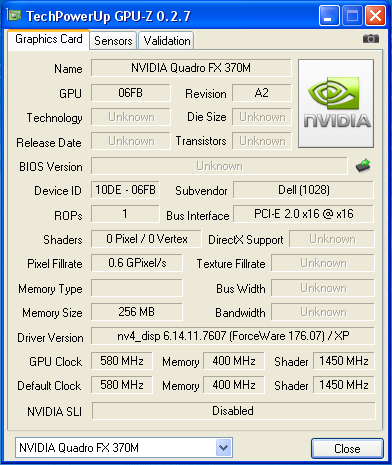Click the empty Memory Type field
Image resolution: width=392 pixels, height=465 pixels.
pos(137,288)
